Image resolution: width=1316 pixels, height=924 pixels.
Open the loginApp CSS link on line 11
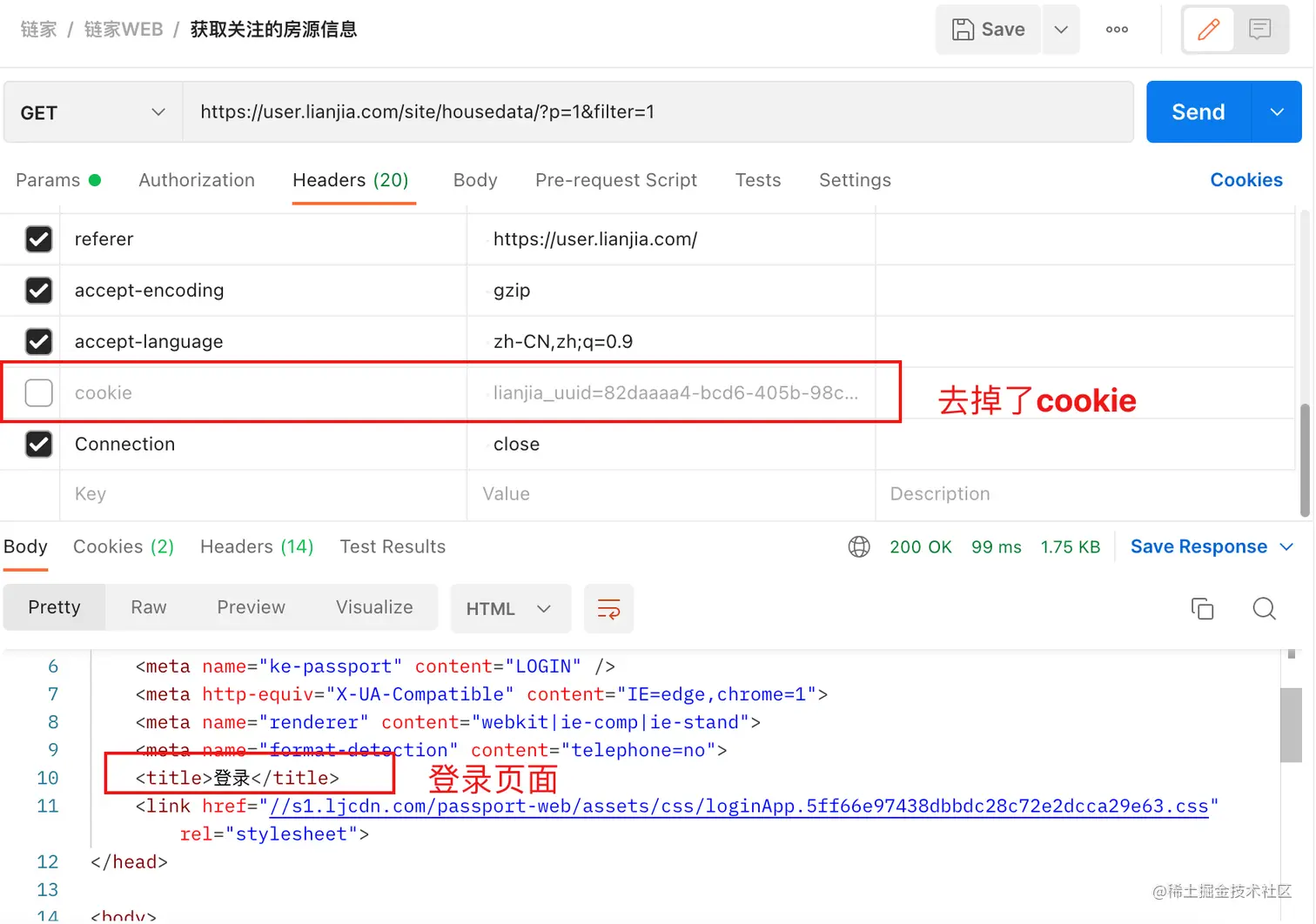click(739, 807)
